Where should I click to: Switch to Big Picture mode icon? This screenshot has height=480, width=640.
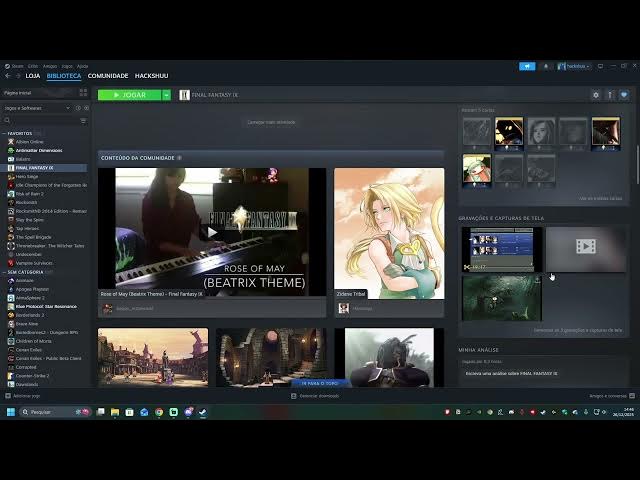click(x=600, y=66)
